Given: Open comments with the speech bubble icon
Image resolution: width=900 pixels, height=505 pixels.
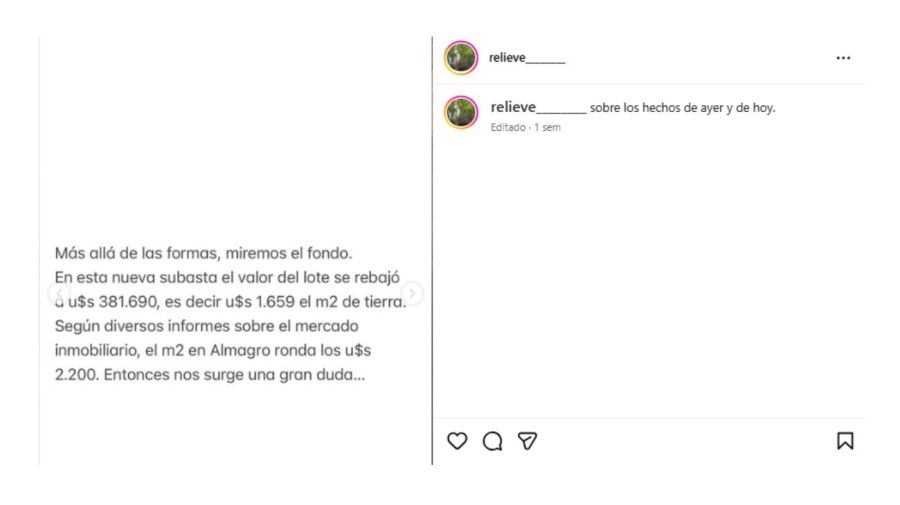Looking at the screenshot, I should 492,441.
